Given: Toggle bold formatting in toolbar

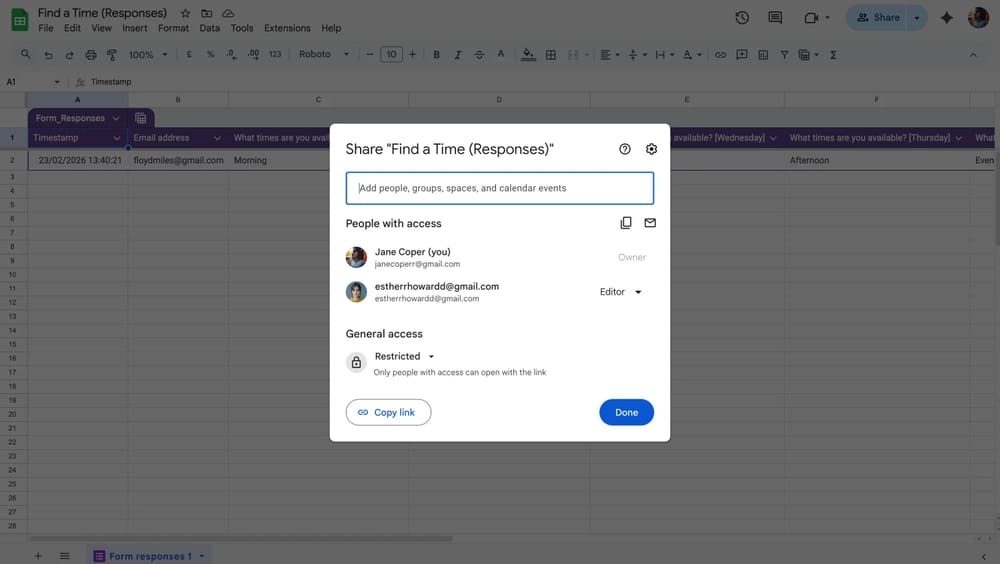Looking at the screenshot, I should pos(436,55).
